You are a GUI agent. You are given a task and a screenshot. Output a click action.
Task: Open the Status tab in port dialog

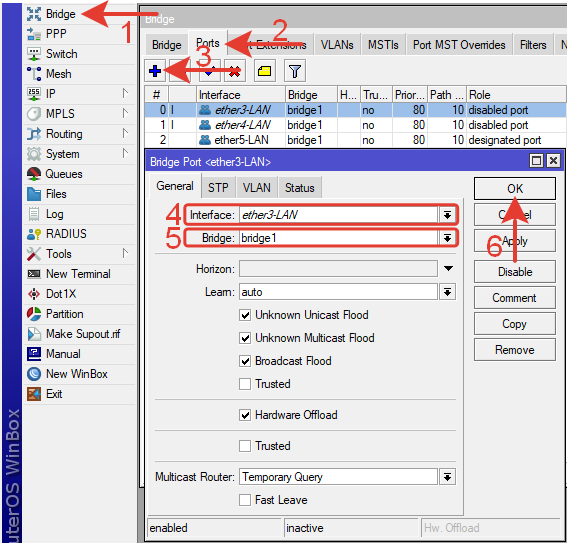click(300, 188)
